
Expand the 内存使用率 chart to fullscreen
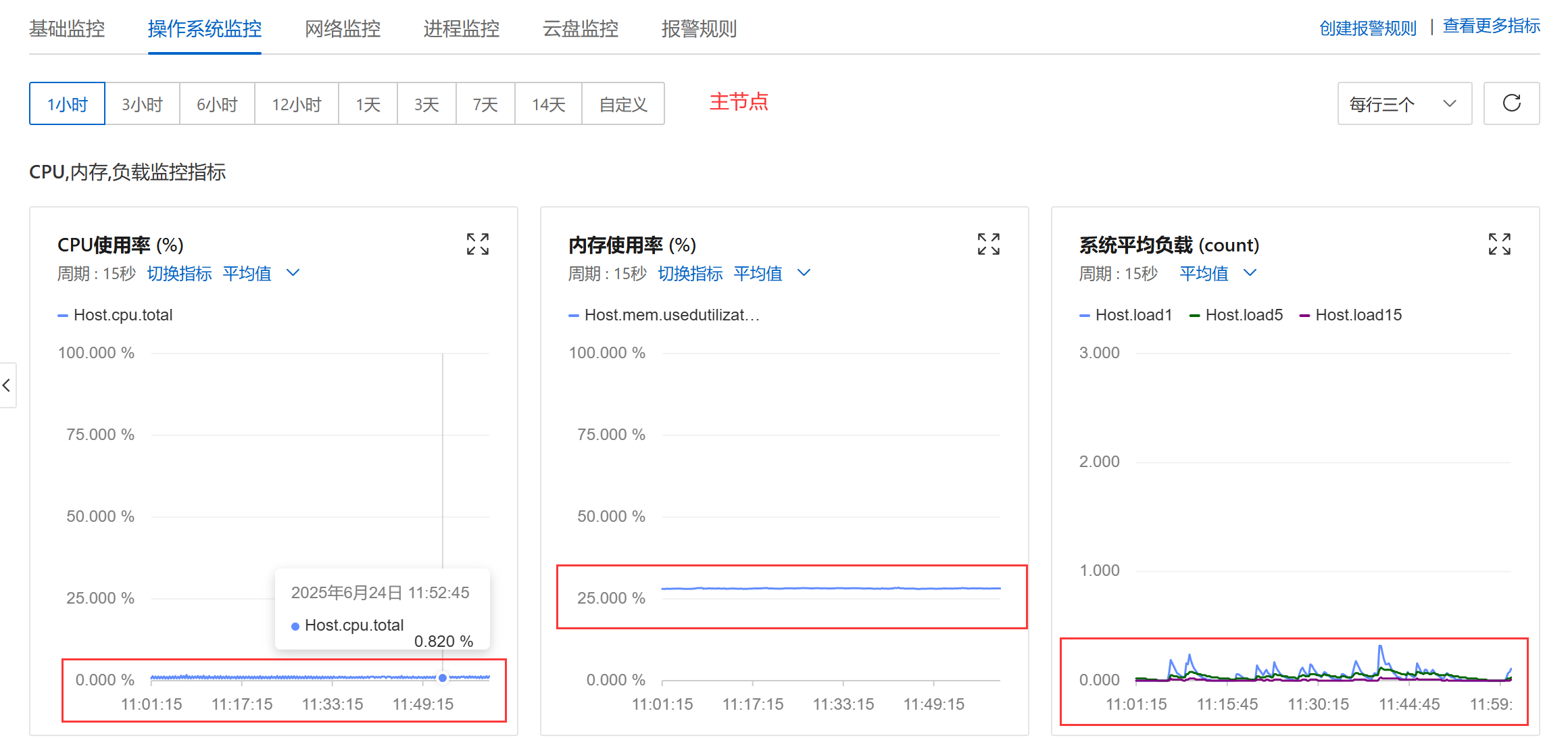(989, 244)
